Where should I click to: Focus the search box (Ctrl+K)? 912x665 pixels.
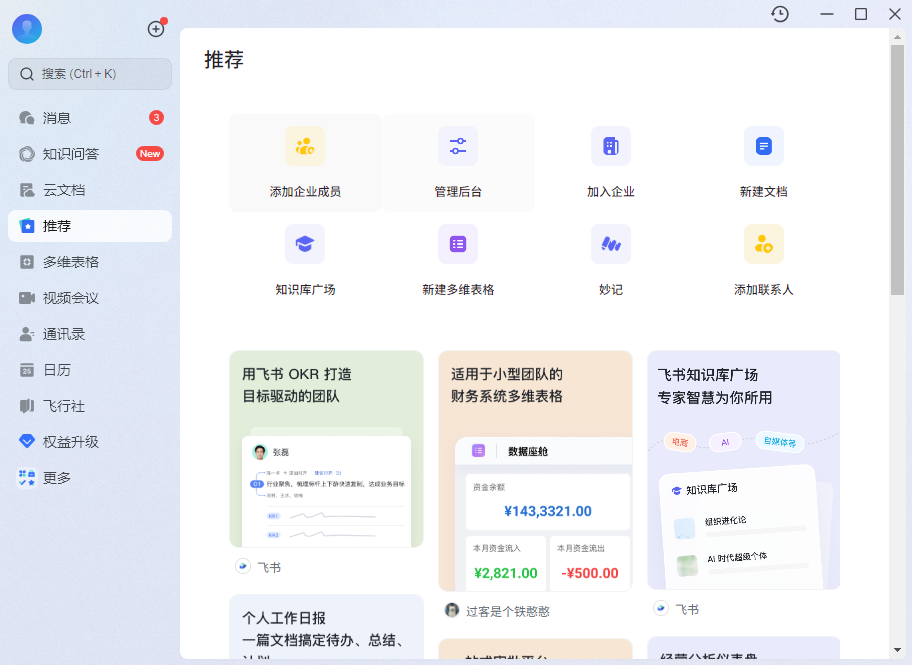90,74
